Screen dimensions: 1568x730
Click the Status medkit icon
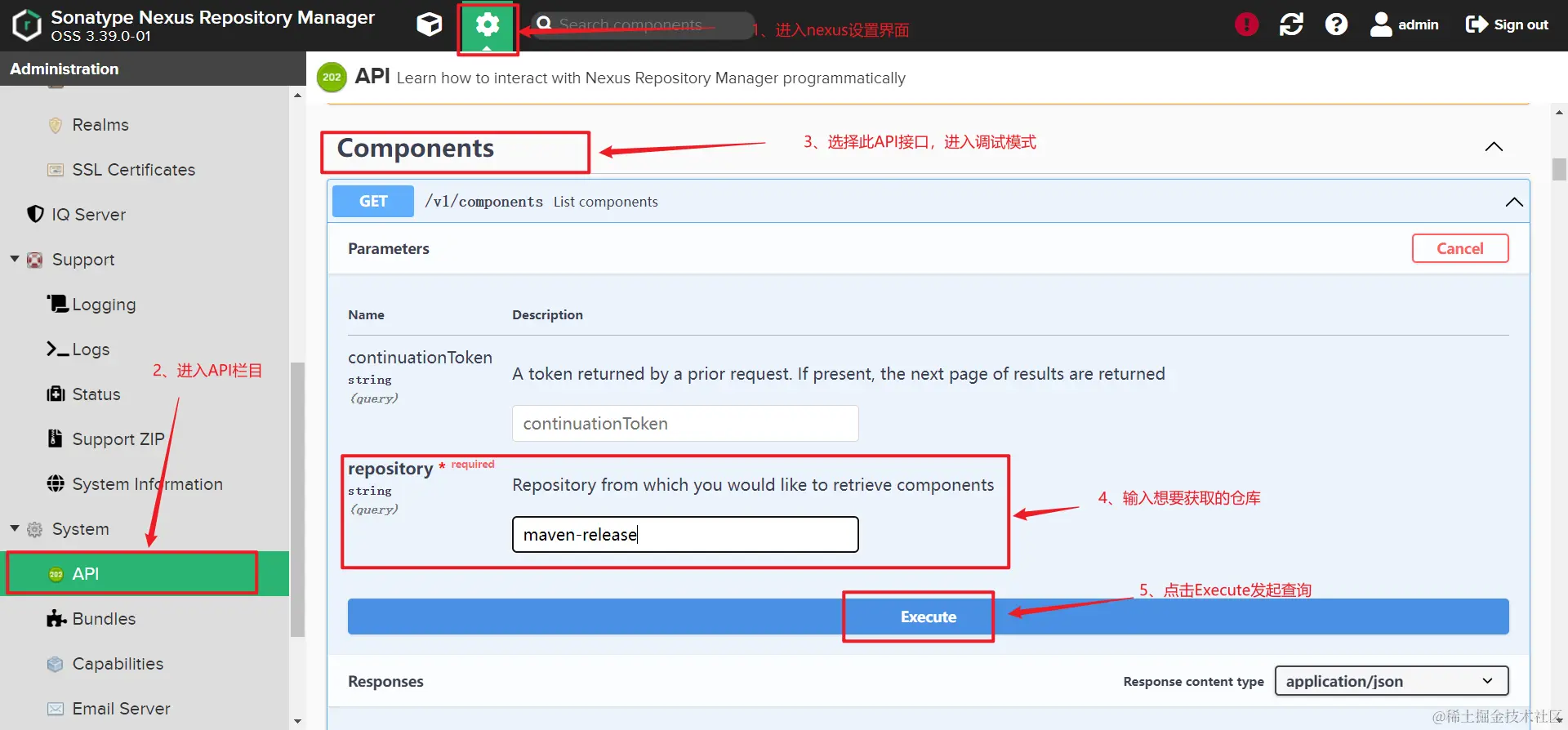tap(56, 394)
